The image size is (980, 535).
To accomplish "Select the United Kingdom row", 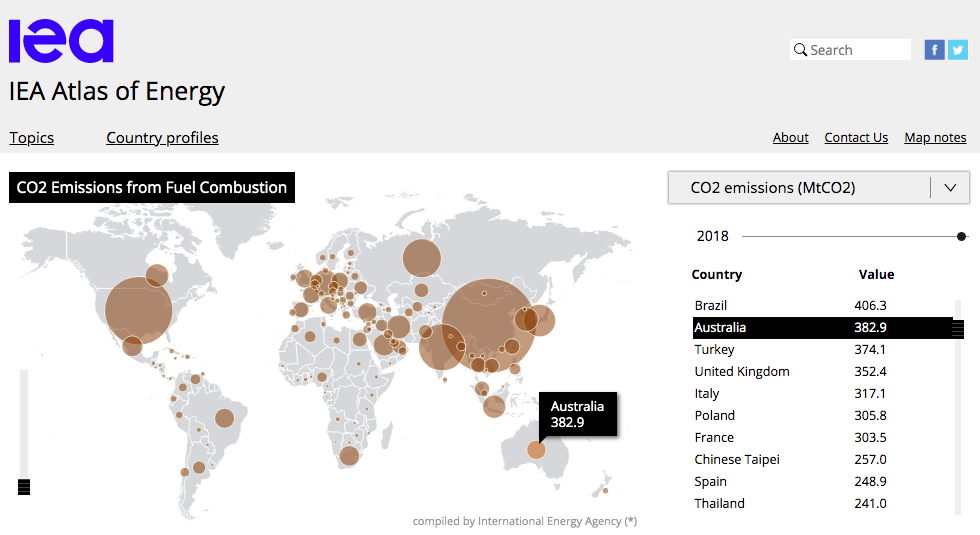I will (822, 371).
